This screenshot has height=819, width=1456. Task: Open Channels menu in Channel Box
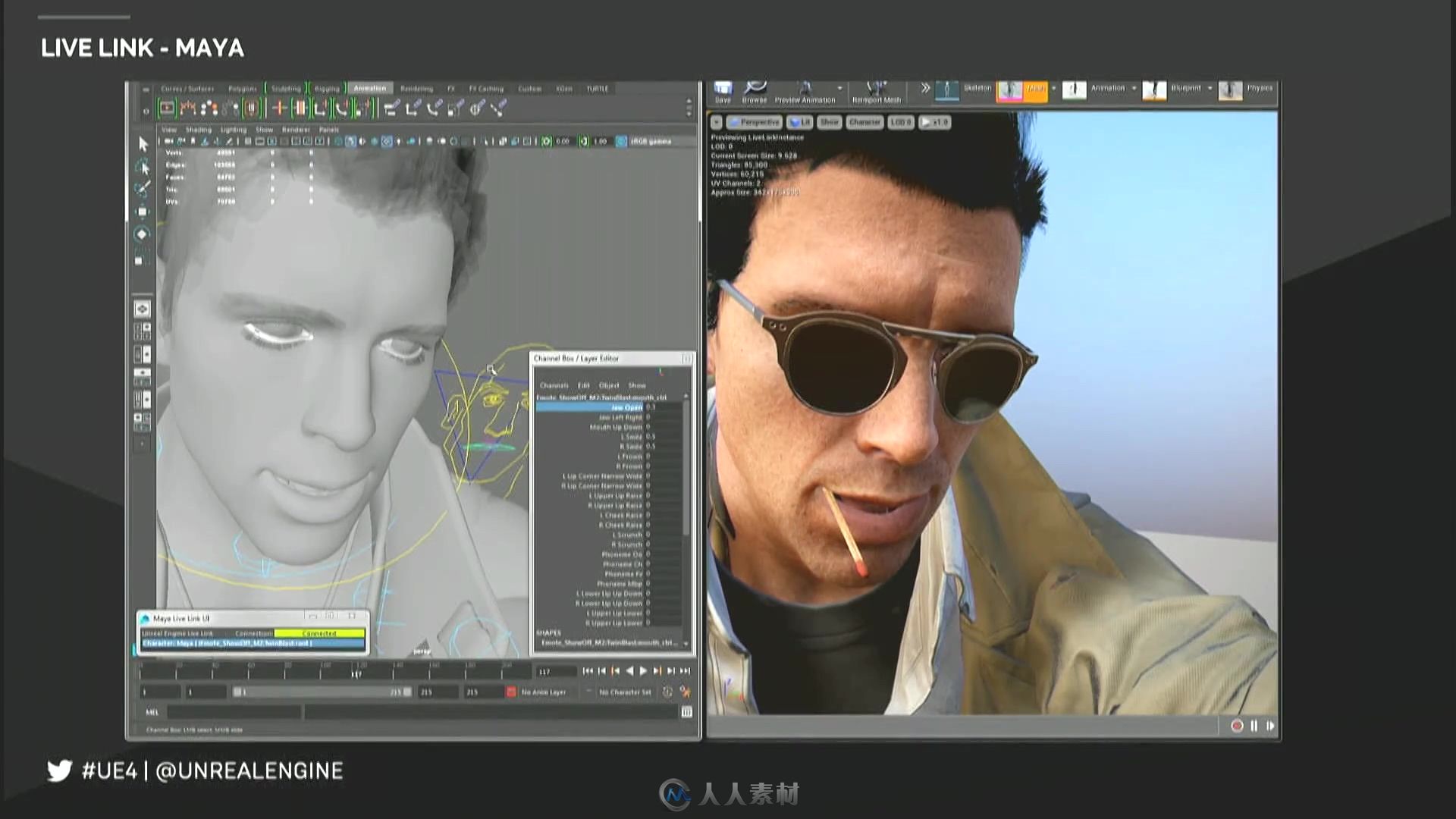tap(554, 385)
